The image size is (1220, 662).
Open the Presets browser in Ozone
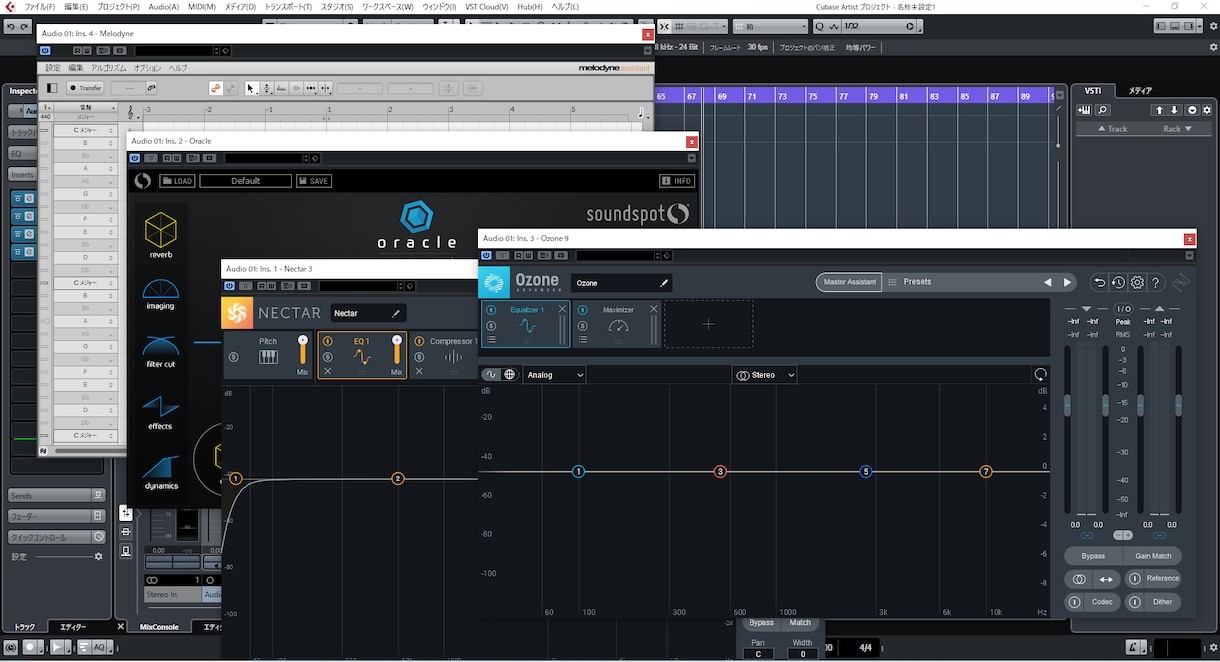tap(917, 282)
